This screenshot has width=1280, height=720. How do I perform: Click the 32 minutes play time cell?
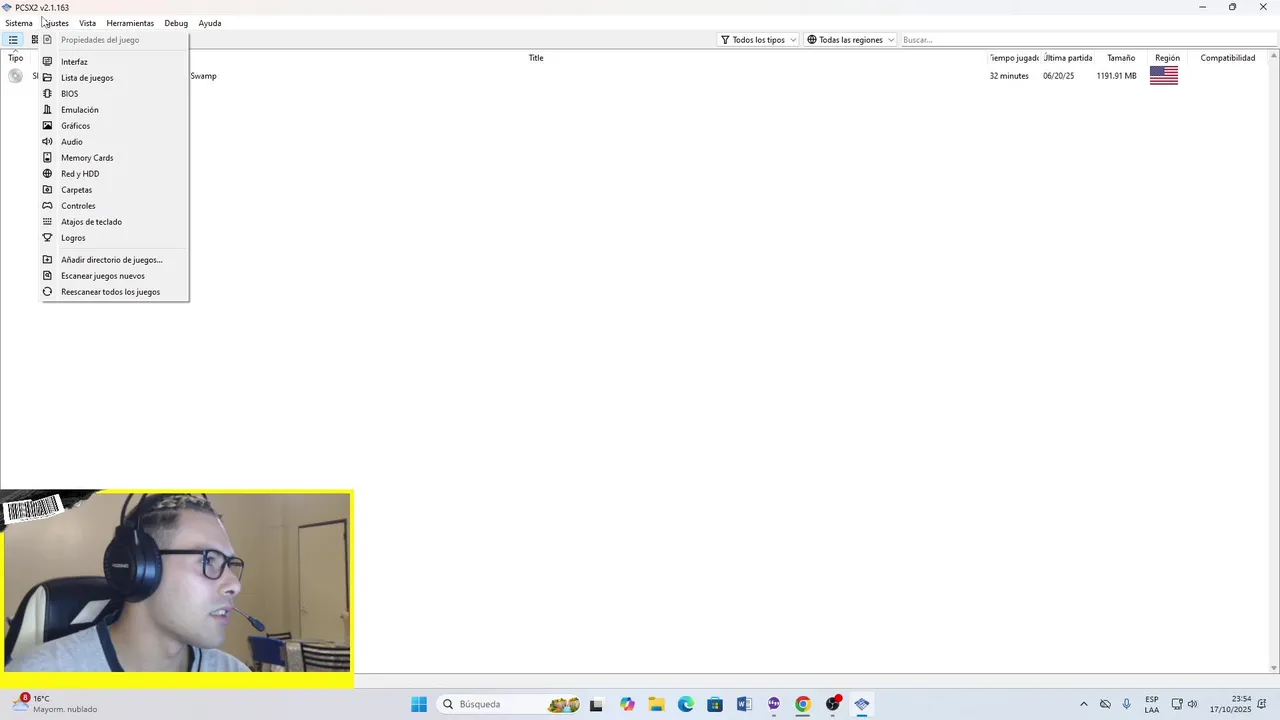pyautogui.click(x=1009, y=76)
